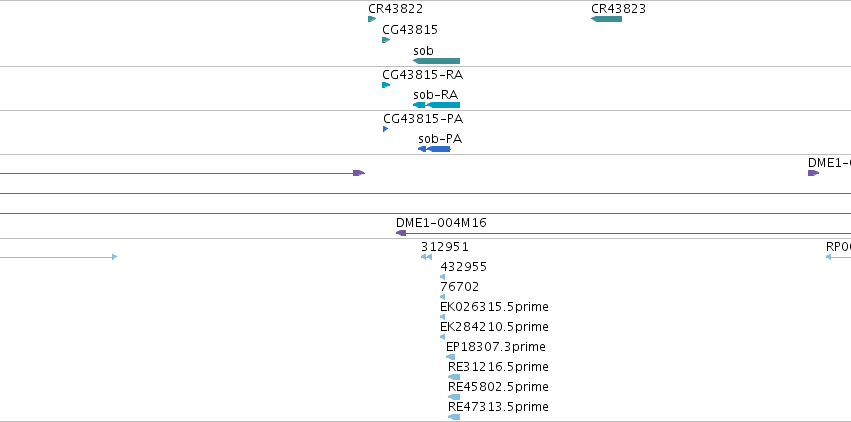
Task: Click the 76702 label text
Action: 460,286
